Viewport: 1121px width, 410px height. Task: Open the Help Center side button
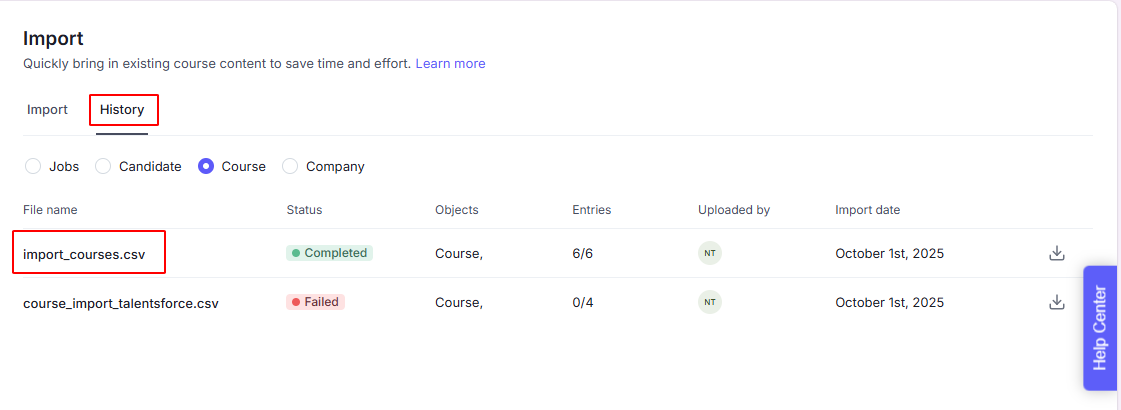(x=1100, y=328)
